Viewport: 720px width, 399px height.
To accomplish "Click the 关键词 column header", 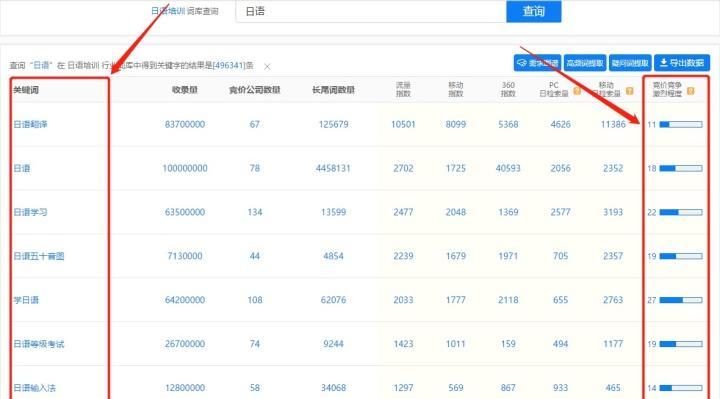I will coord(26,90).
